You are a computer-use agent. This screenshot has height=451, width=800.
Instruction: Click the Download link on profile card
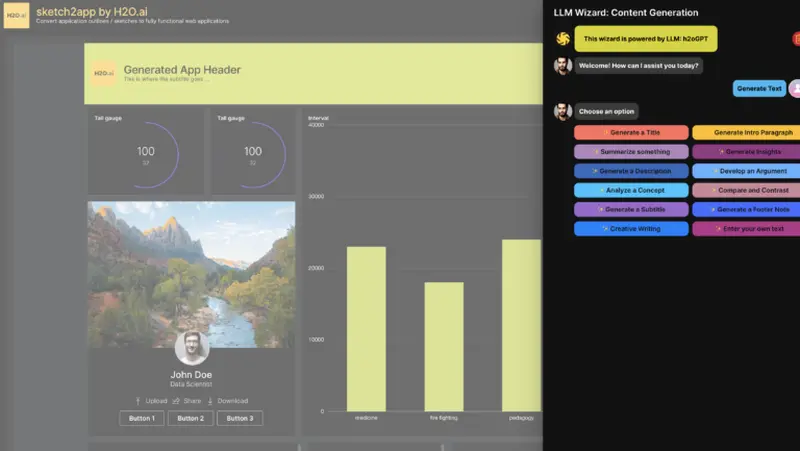[x=233, y=401]
